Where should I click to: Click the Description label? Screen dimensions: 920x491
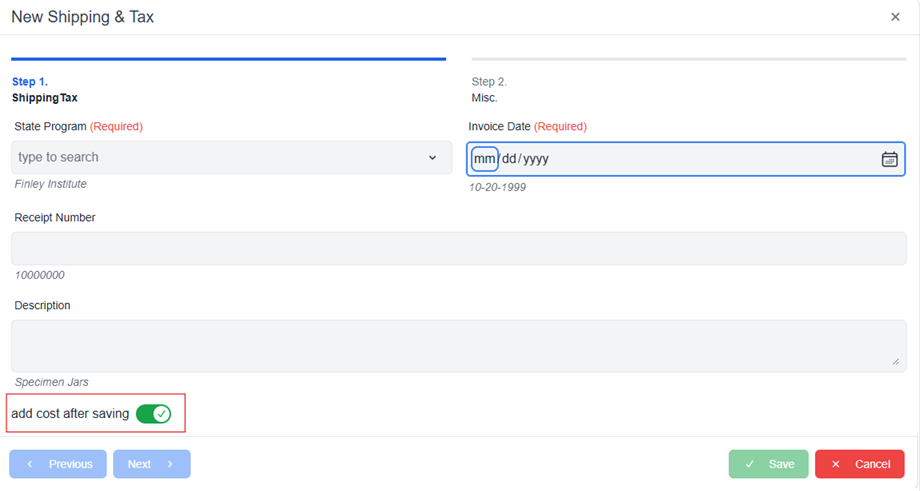point(42,306)
